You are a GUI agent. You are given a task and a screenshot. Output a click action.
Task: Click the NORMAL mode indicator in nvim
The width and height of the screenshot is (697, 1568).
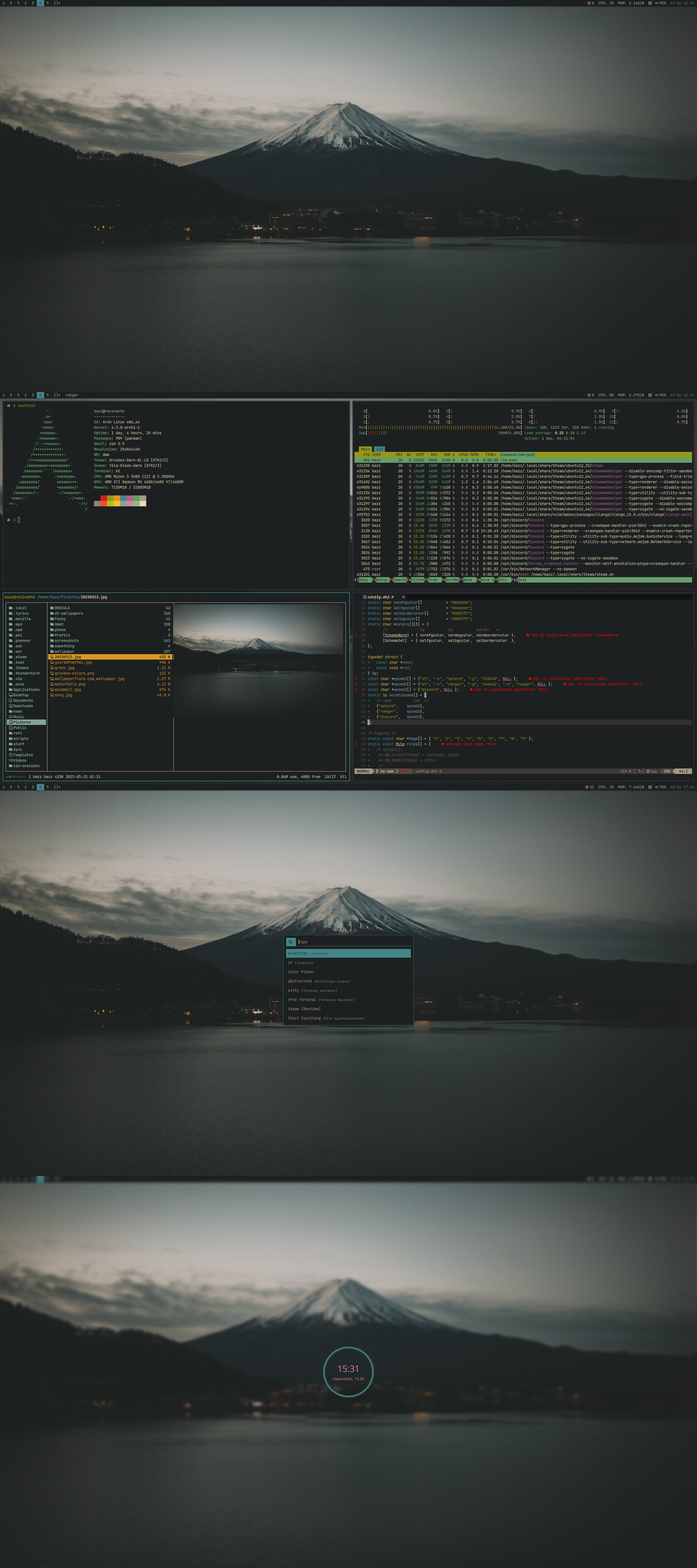(x=363, y=771)
